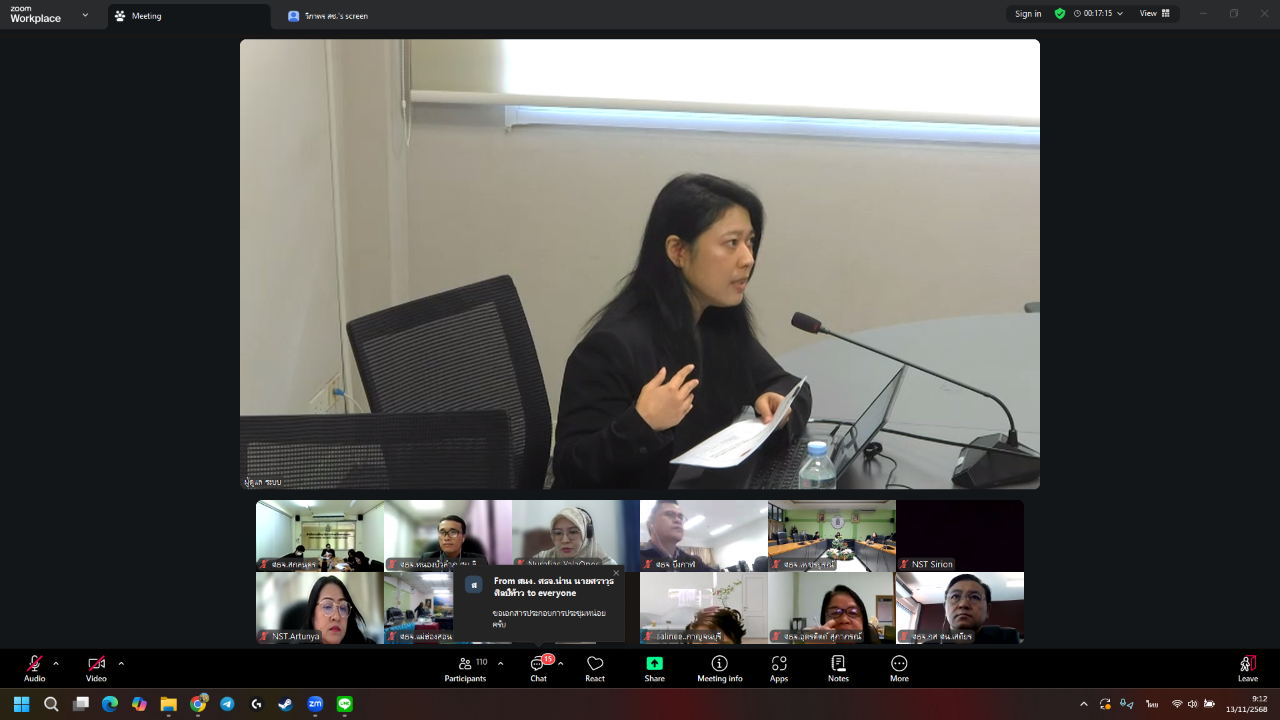Expand the Participants options arrow
Viewport: 1280px width, 720px height.
pyautogui.click(x=500, y=663)
